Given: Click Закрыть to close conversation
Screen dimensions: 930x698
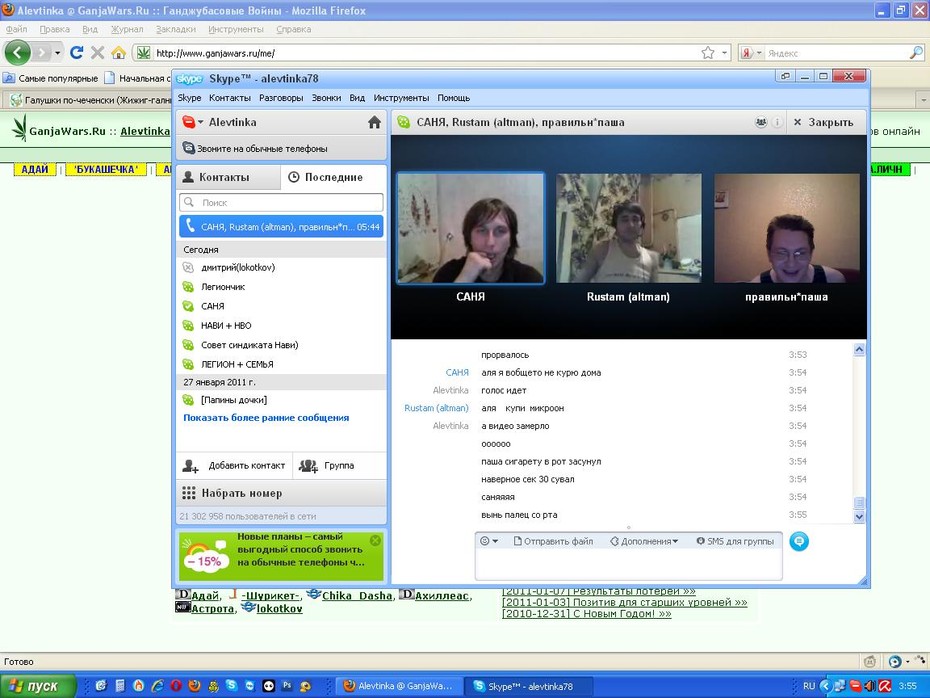Looking at the screenshot, I should [823, 122].
